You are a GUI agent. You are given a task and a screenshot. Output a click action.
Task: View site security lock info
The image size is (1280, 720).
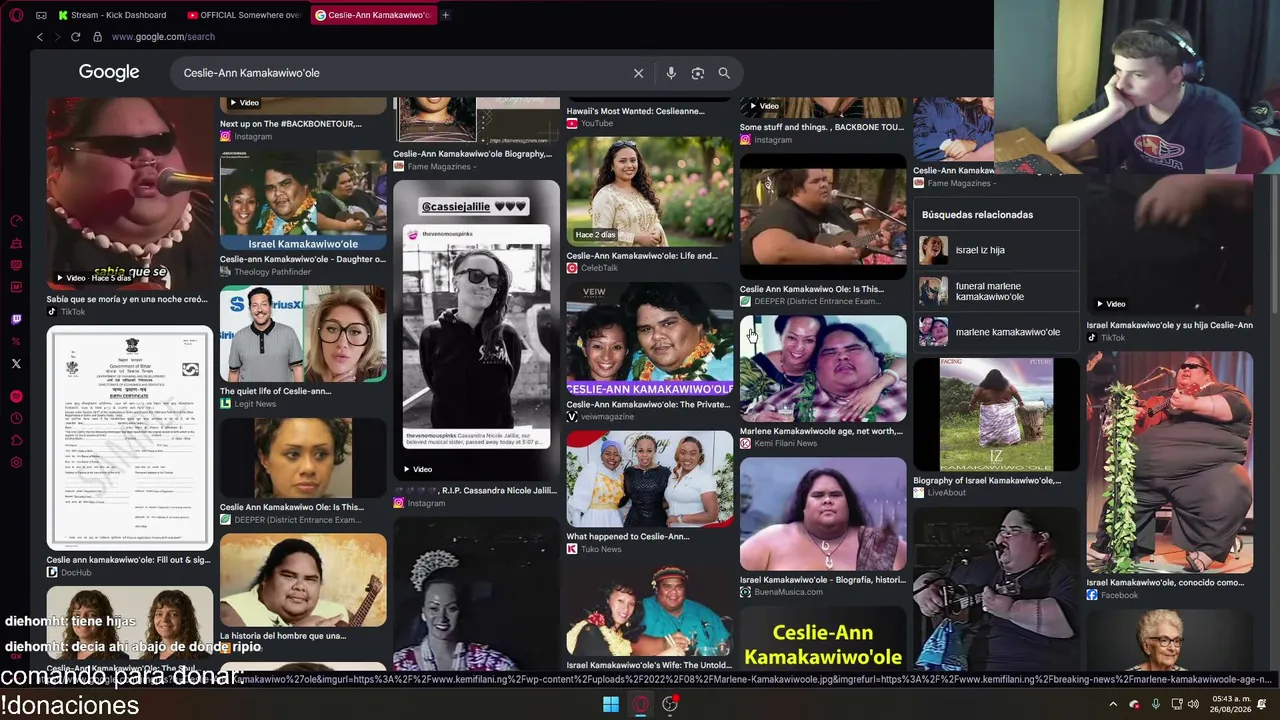click(97, 37)
